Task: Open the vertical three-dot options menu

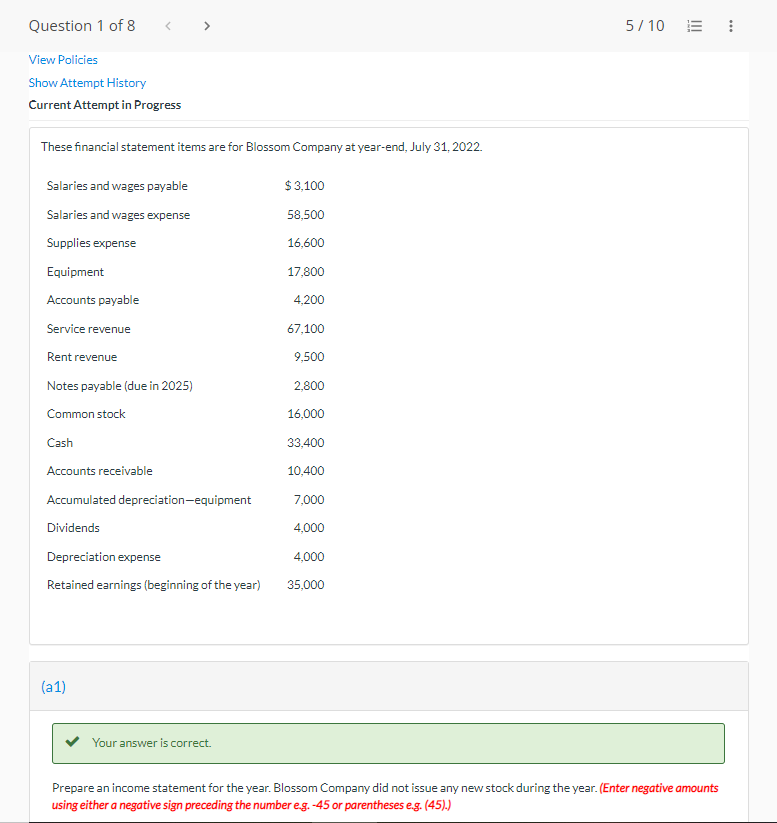Action: tap(731, 26)
